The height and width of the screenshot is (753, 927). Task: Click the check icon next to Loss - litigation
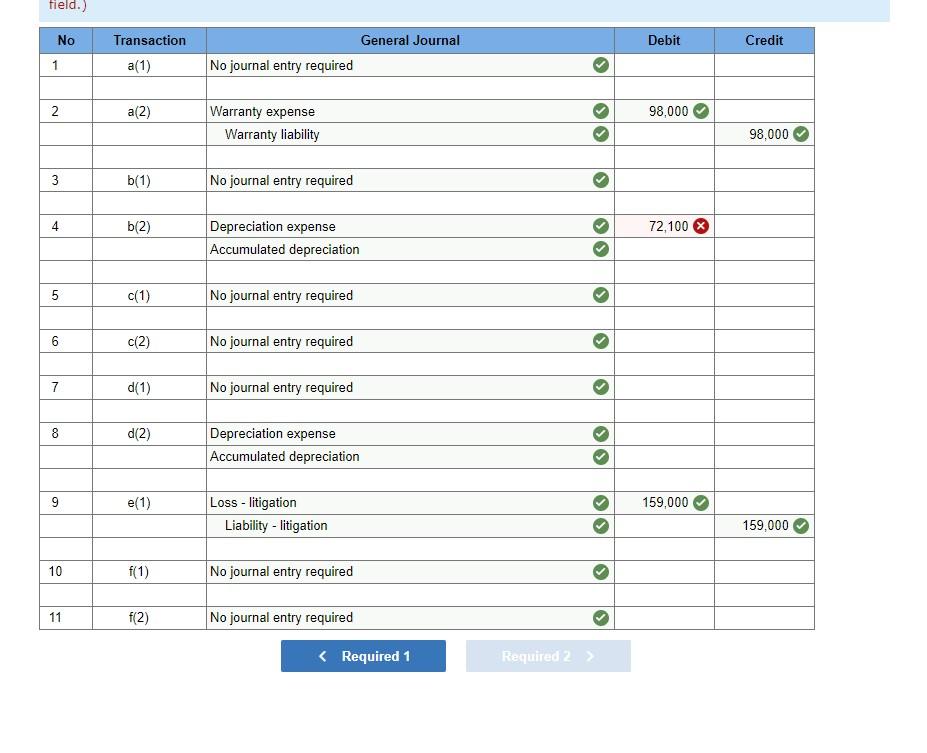pyautogui.click(x=601, y=503)
